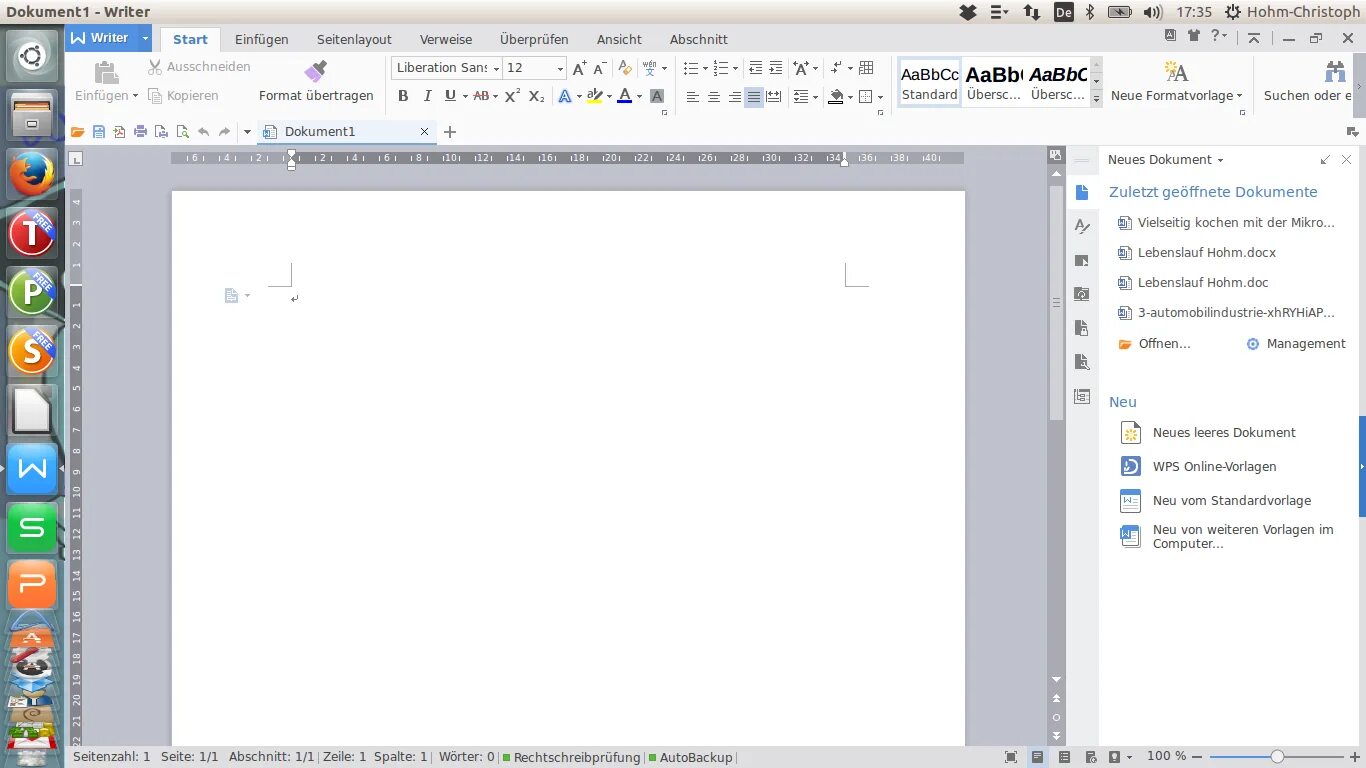The image size is (1366, 768).
Task: Open the font name dropdown
Action: coord(496,68)
